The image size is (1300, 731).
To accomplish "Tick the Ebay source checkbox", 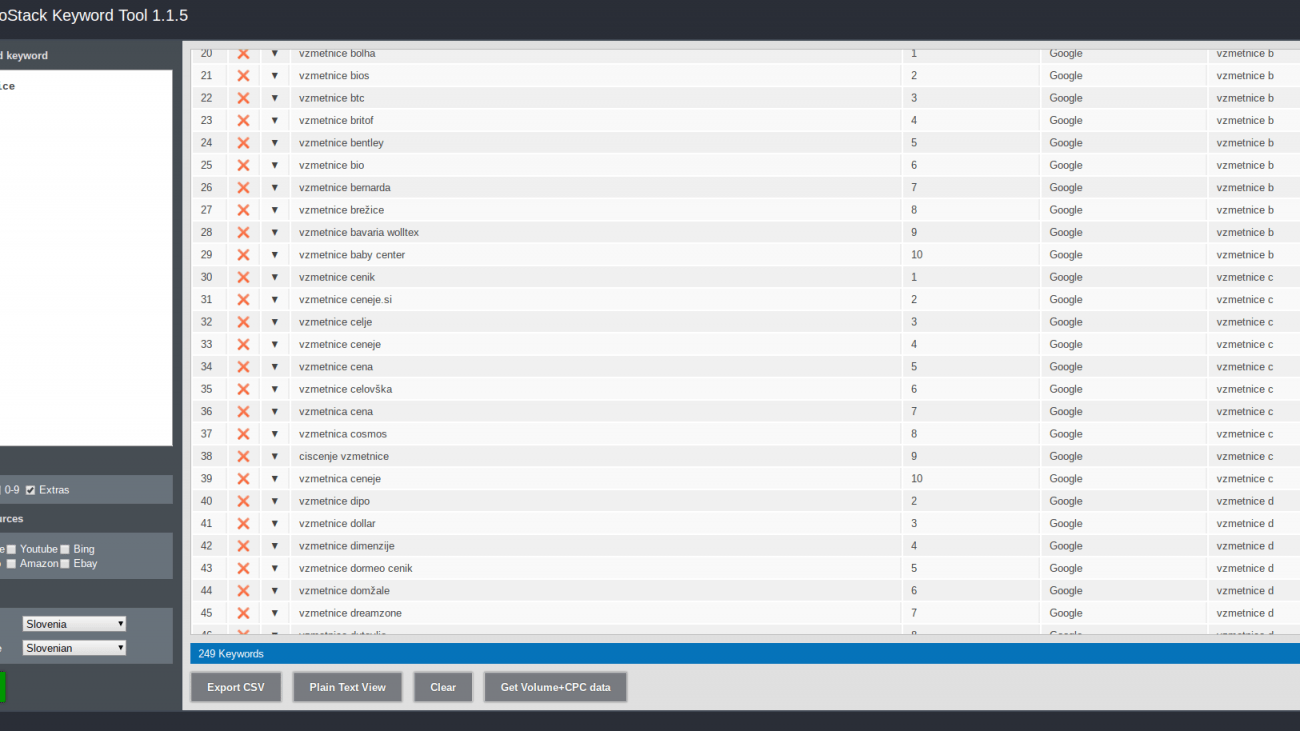I will [65, 564].
